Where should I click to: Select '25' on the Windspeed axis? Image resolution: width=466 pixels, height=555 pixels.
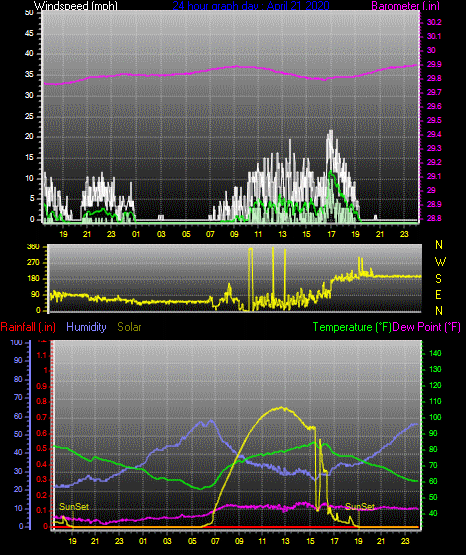(29, 116)
